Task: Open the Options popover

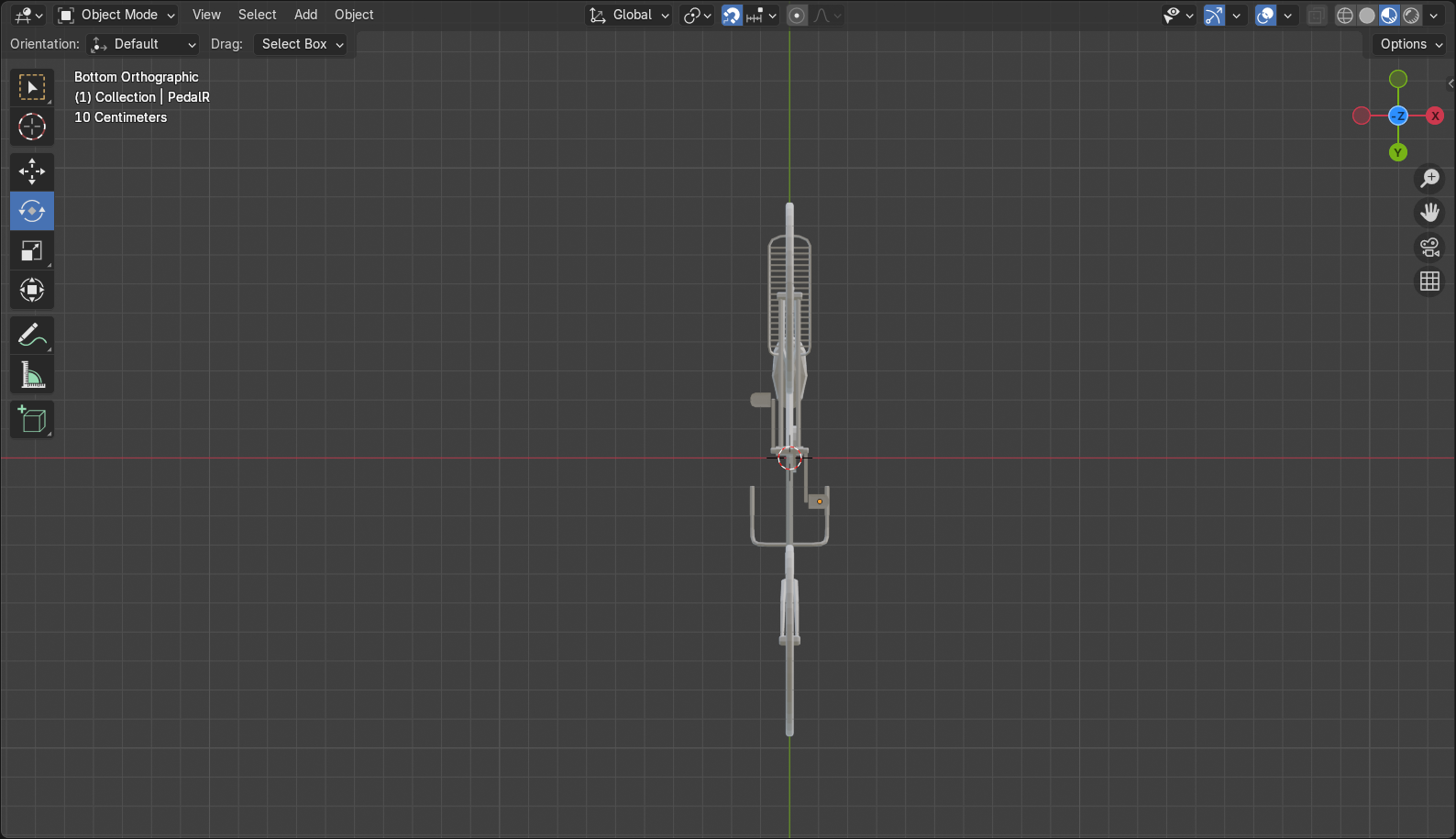Action: pyautogui.click(x=1410, y=44)
